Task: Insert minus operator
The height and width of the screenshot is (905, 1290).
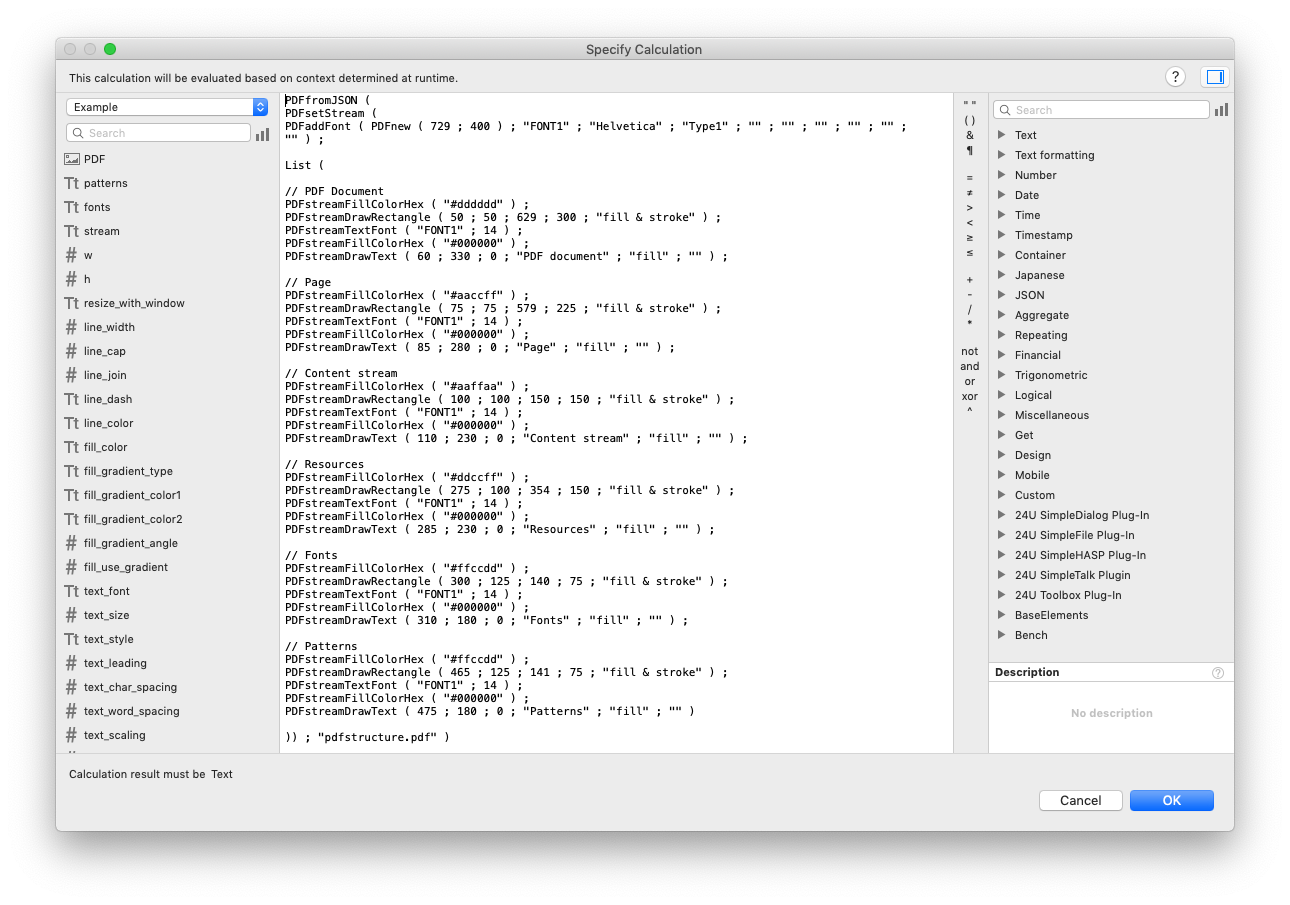Action: click(x=970, y=295)
